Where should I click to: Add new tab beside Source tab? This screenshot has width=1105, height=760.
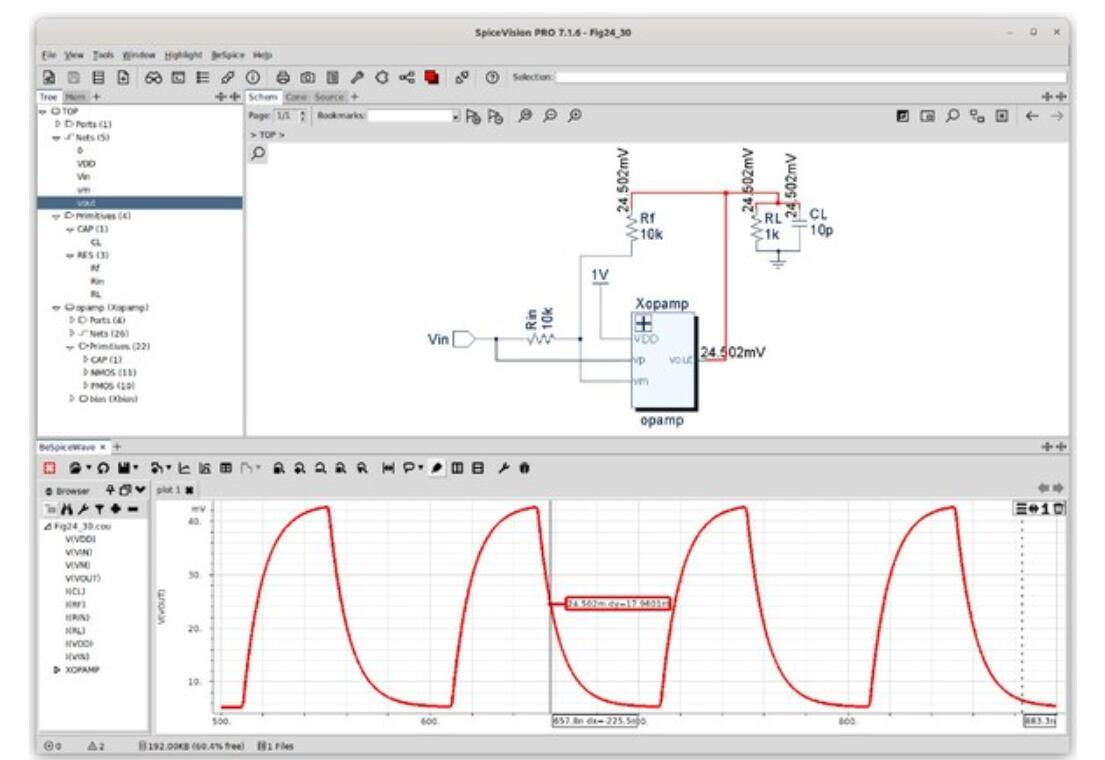(x=354, y=97)
